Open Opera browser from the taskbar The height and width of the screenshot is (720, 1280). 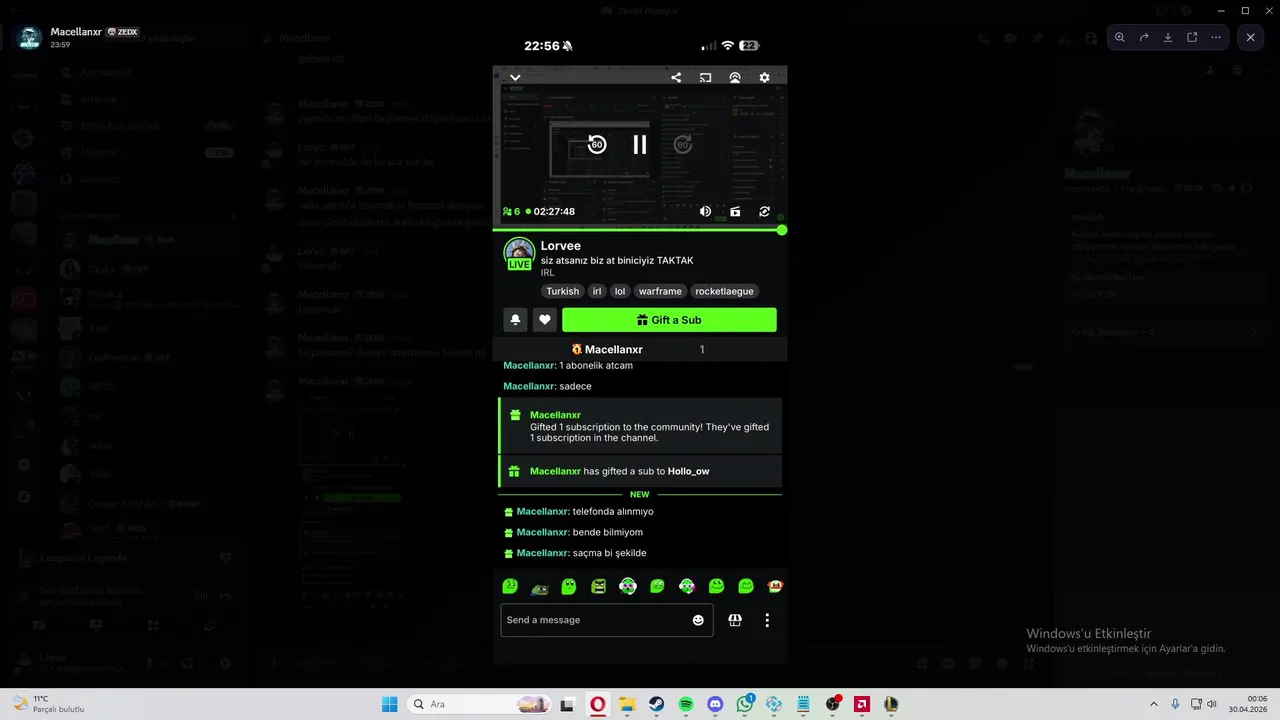pos(597,704)
